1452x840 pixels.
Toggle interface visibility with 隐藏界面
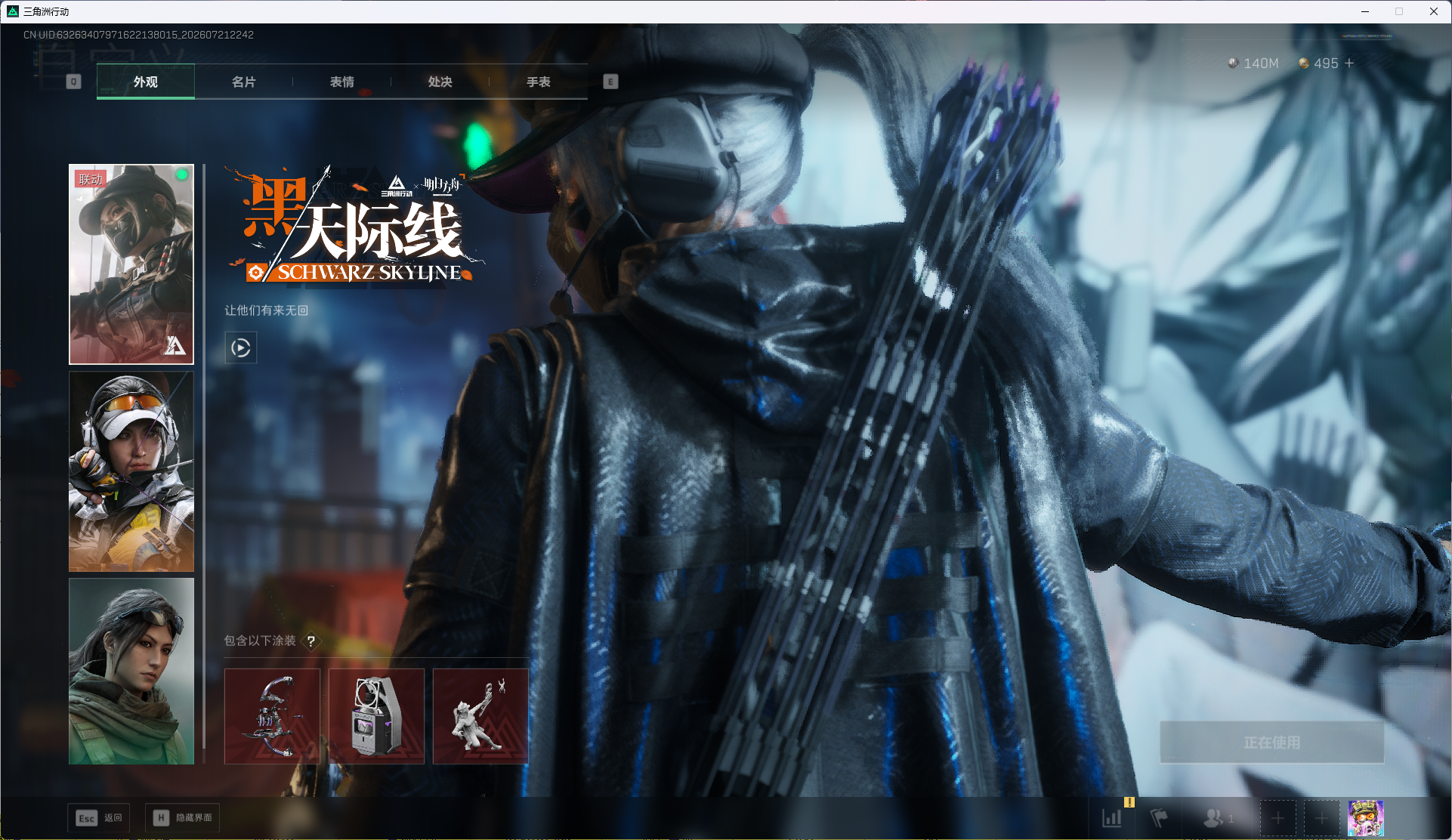[x=183, y=818]
